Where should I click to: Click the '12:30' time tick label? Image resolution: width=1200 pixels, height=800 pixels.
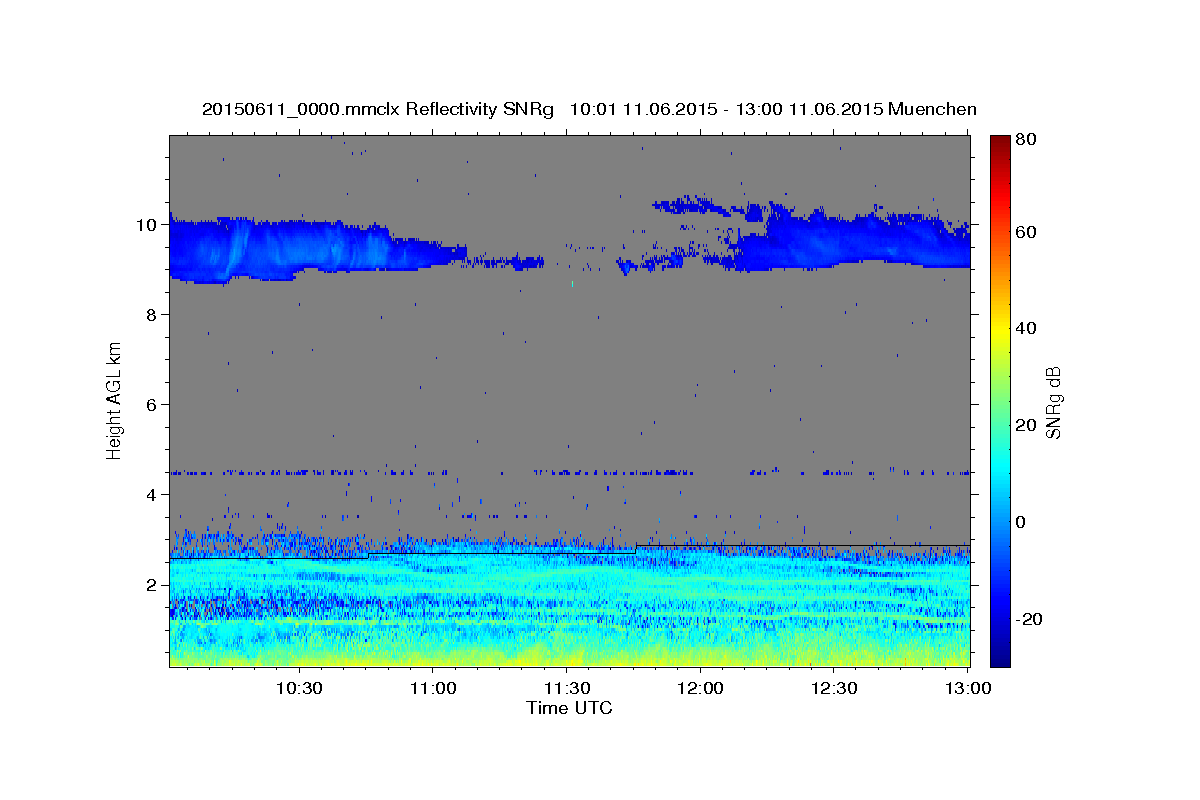pos(834,689)
